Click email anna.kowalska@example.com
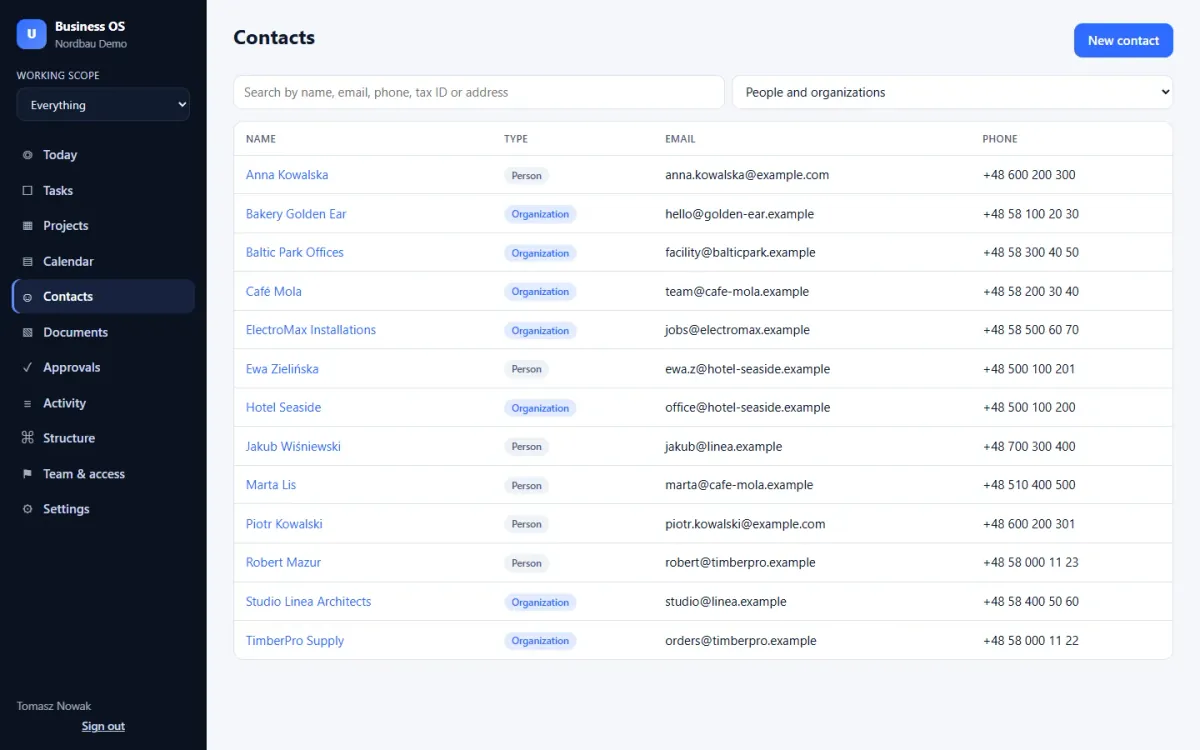 [x=747, y=175]
